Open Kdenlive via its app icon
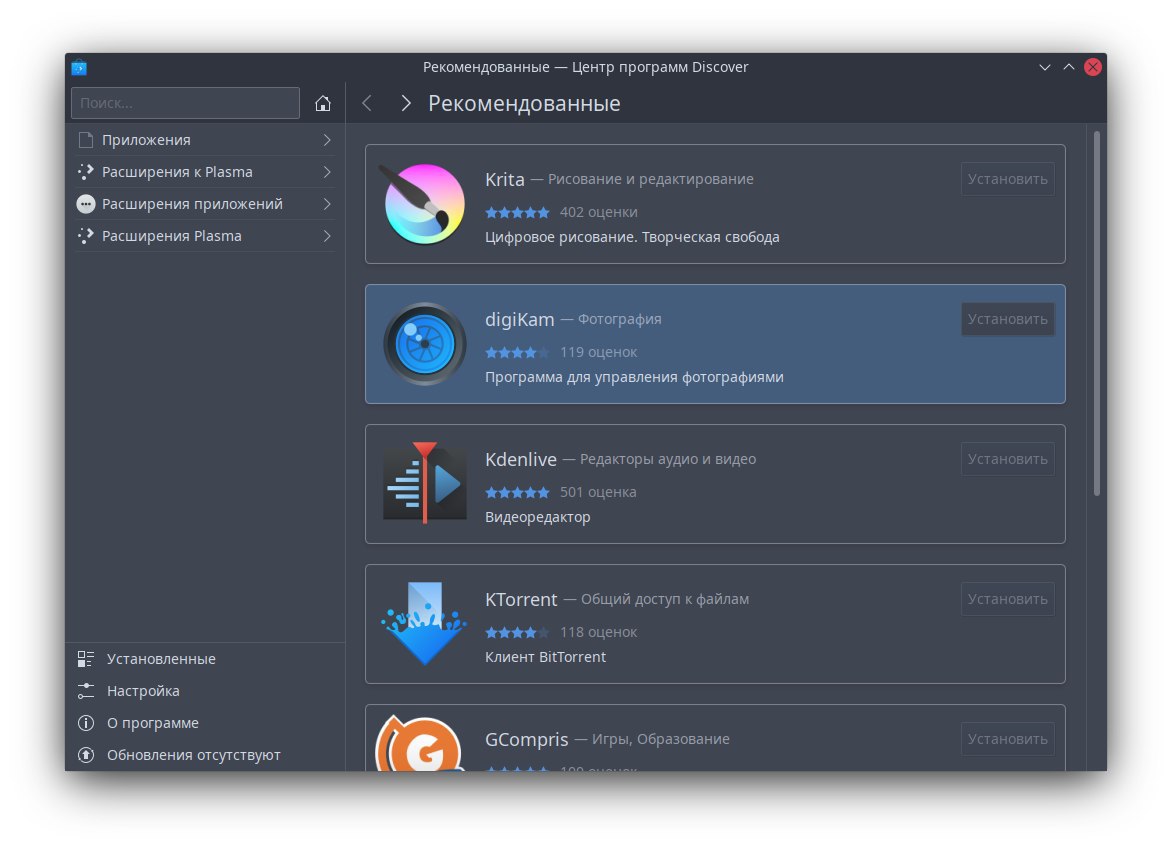Viewport: 1172px width, 848px height. [x=425, y=483]
